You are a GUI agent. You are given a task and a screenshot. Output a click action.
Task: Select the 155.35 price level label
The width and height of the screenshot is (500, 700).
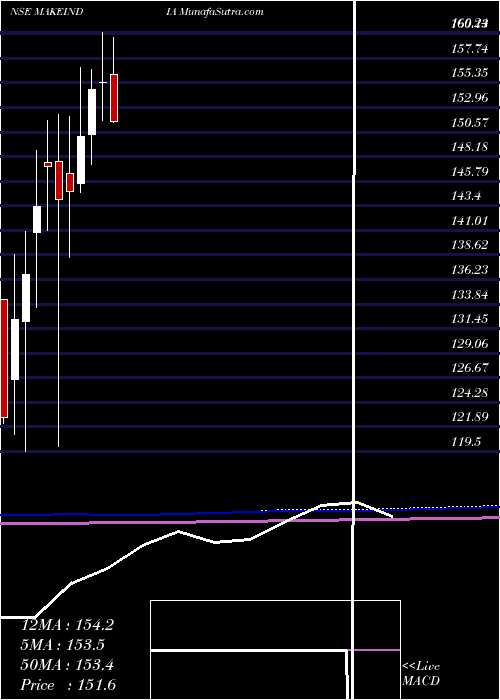pos(469,73)
